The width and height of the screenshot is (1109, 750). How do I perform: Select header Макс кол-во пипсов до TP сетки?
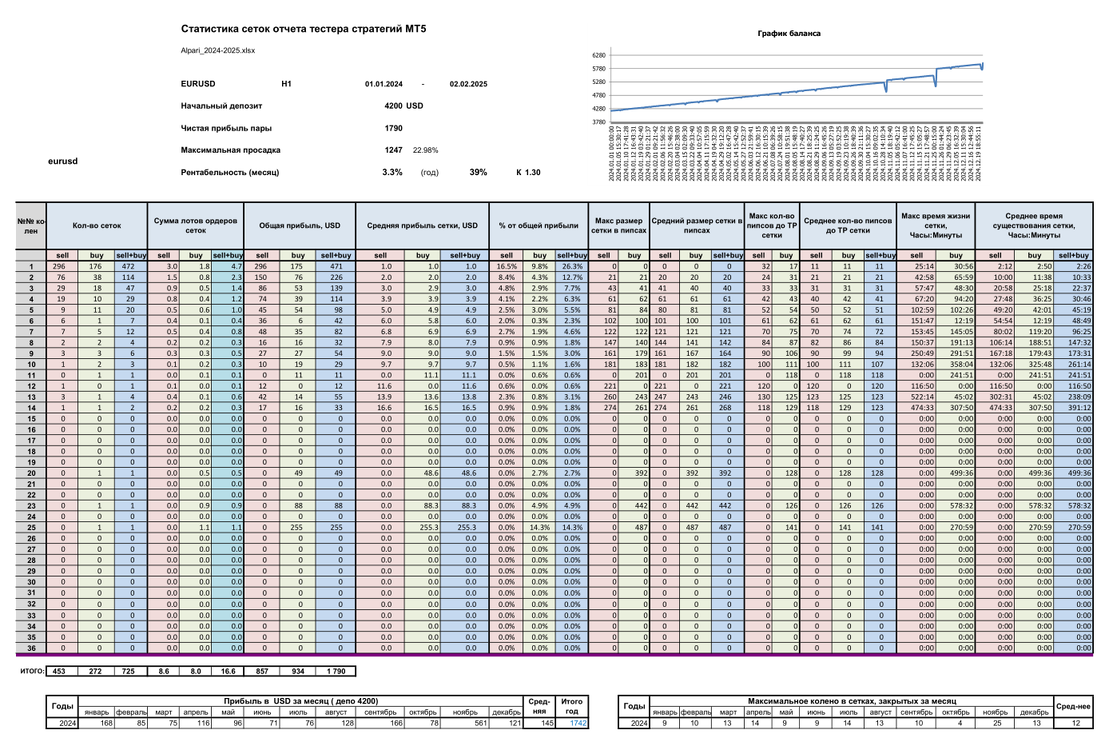click(x=772, y=226)
